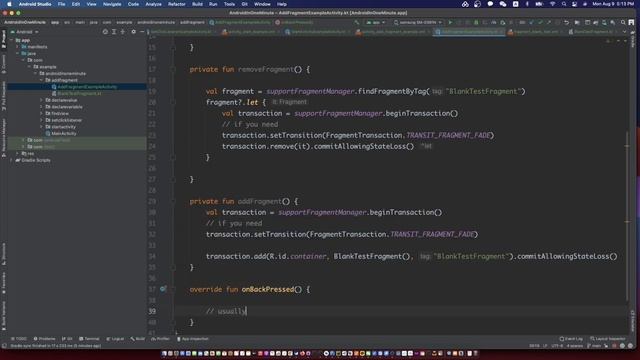Switch to the active AddFragmentExampleActivity tab
This screenshot has height=360, width=640.
coord(469,31)
